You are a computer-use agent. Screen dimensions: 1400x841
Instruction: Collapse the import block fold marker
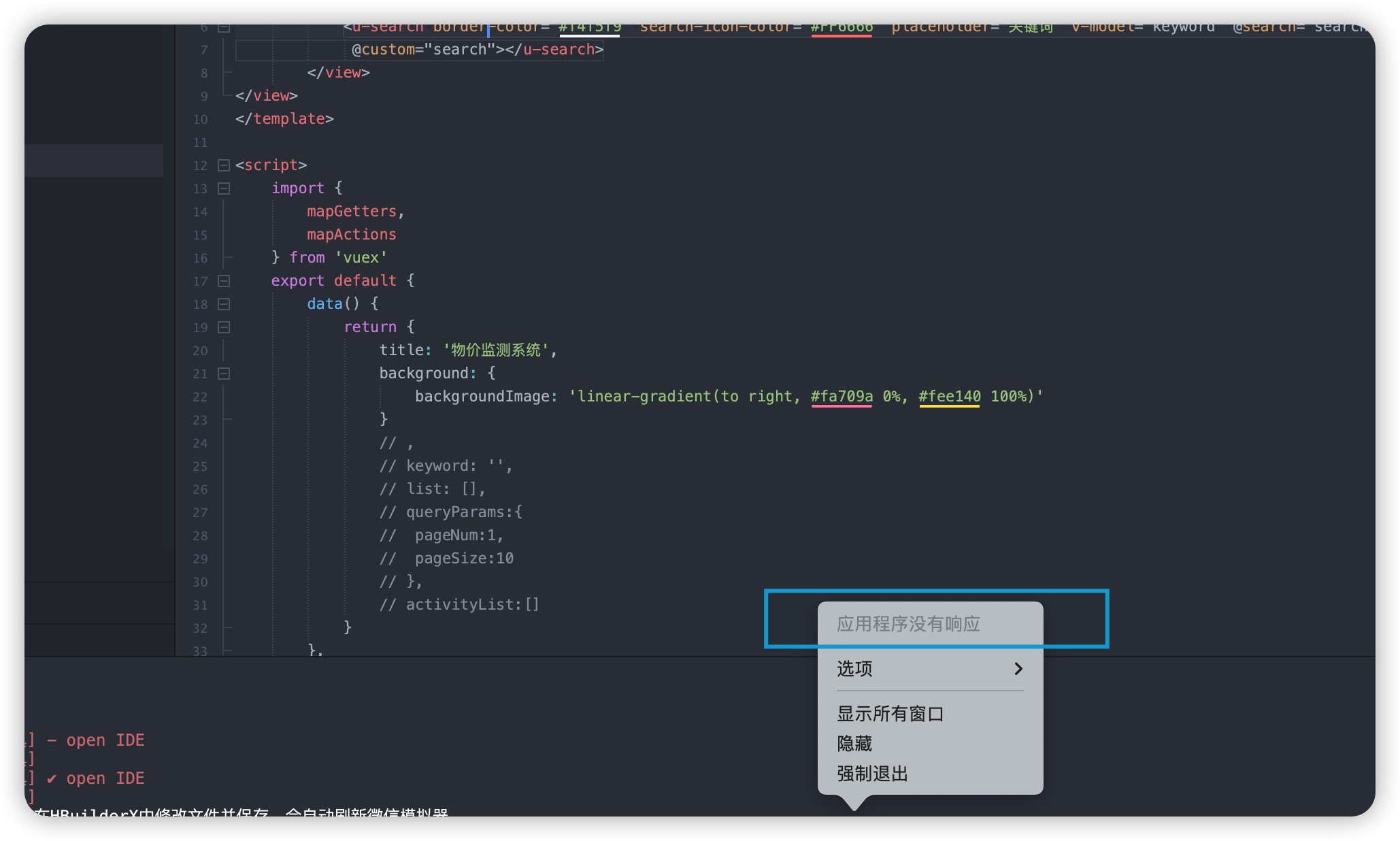[x=224, y=188]
